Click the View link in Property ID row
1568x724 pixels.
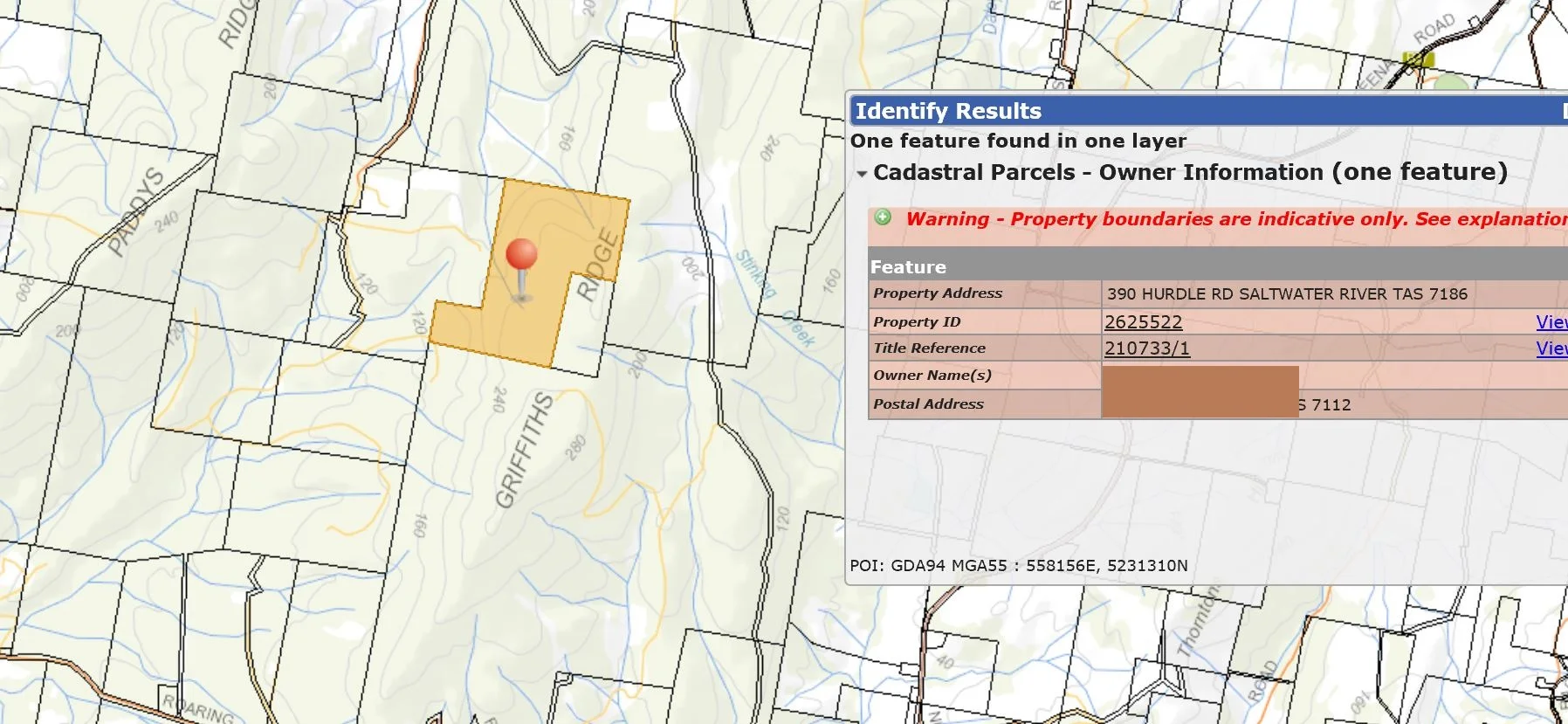click(1551, 322)
